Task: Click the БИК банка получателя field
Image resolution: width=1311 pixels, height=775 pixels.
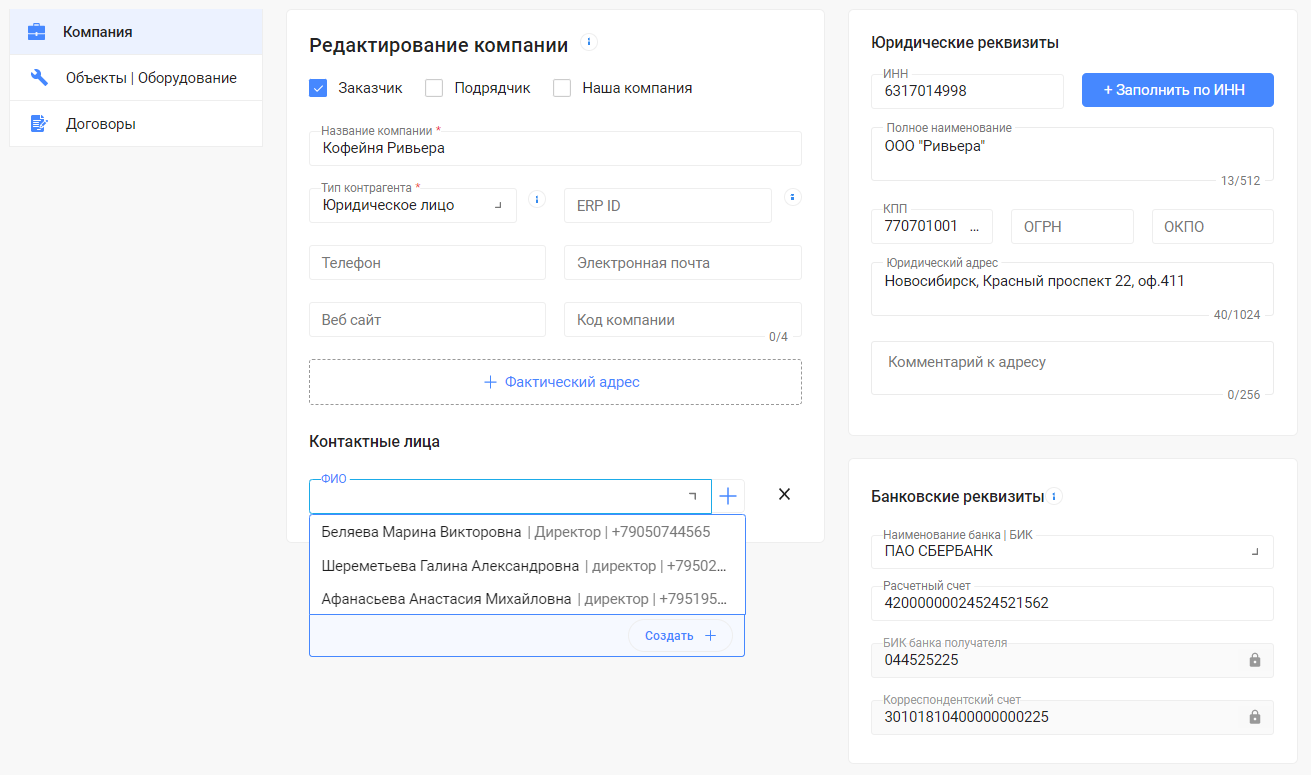Action: pos(1072,660)
